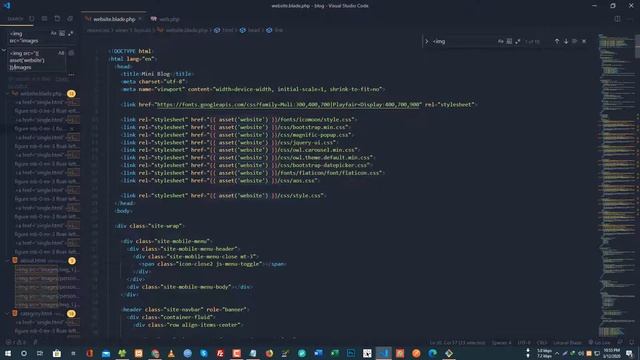Screen dimensions: 640x360
Task: Open a new search editor
Action: pyautogui.click(x=57, y=19)
